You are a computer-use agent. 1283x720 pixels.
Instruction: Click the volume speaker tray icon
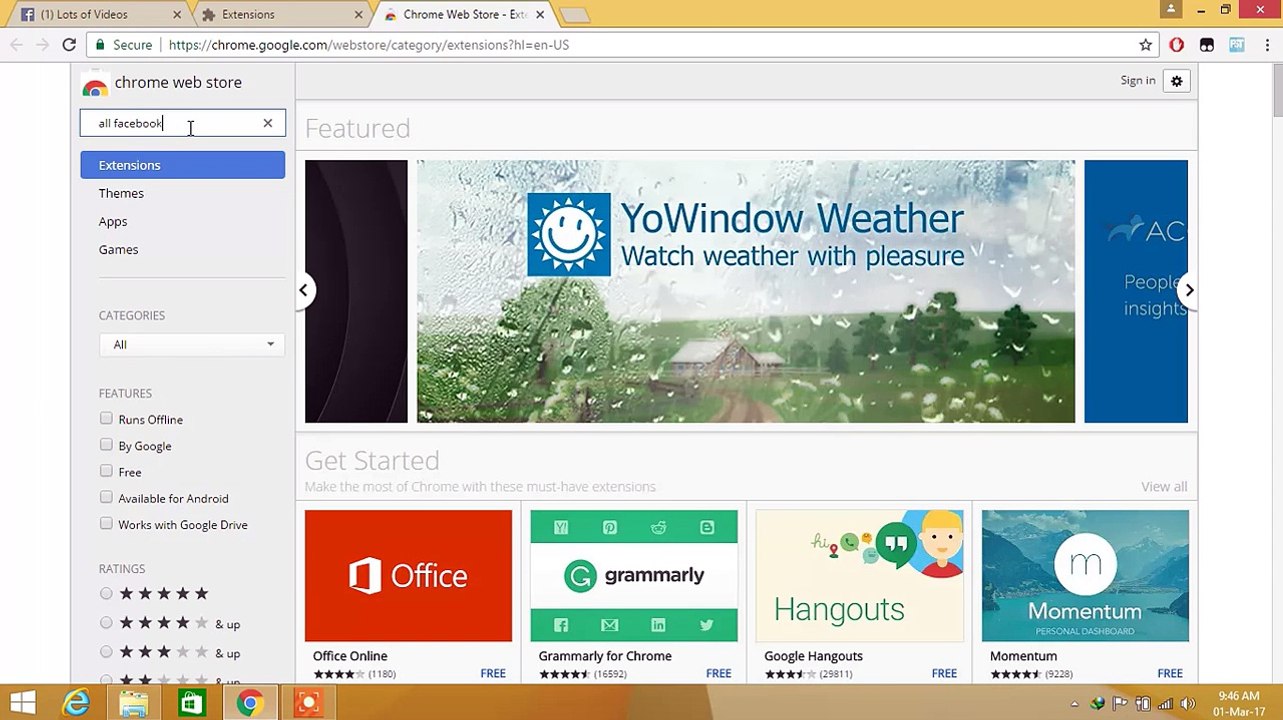(x=1189, y=703)
